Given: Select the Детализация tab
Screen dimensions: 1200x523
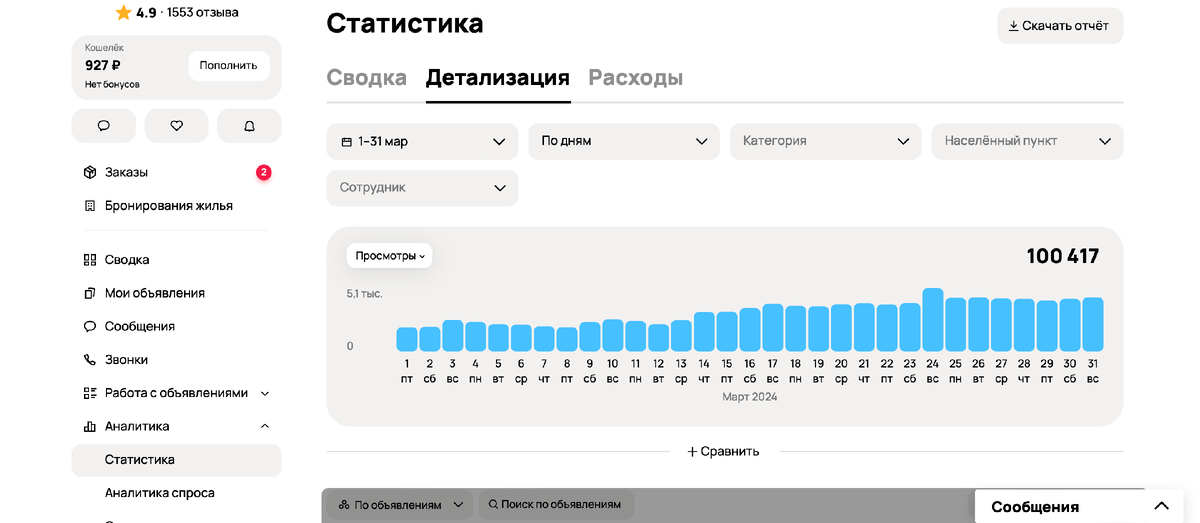Looking at the screenshot, I should (498, 78).
